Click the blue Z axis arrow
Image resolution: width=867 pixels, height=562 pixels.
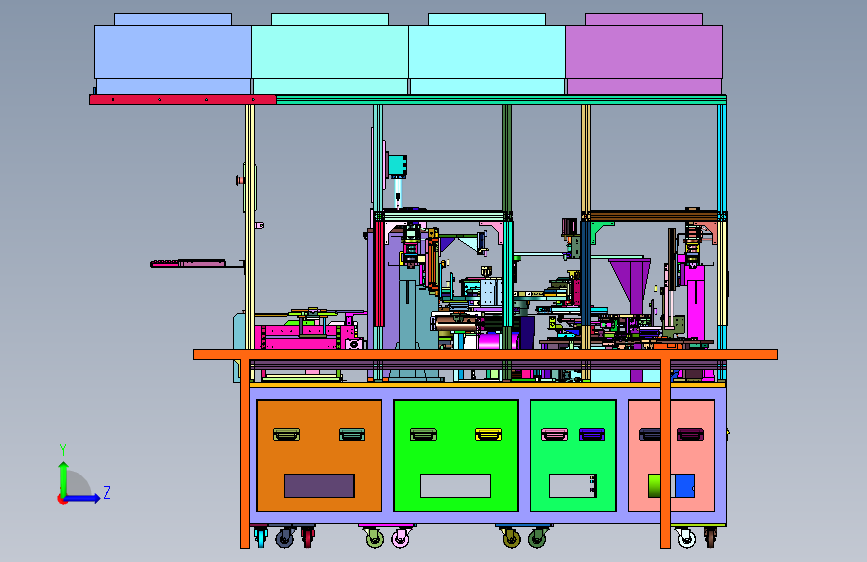tap(83, 498)
